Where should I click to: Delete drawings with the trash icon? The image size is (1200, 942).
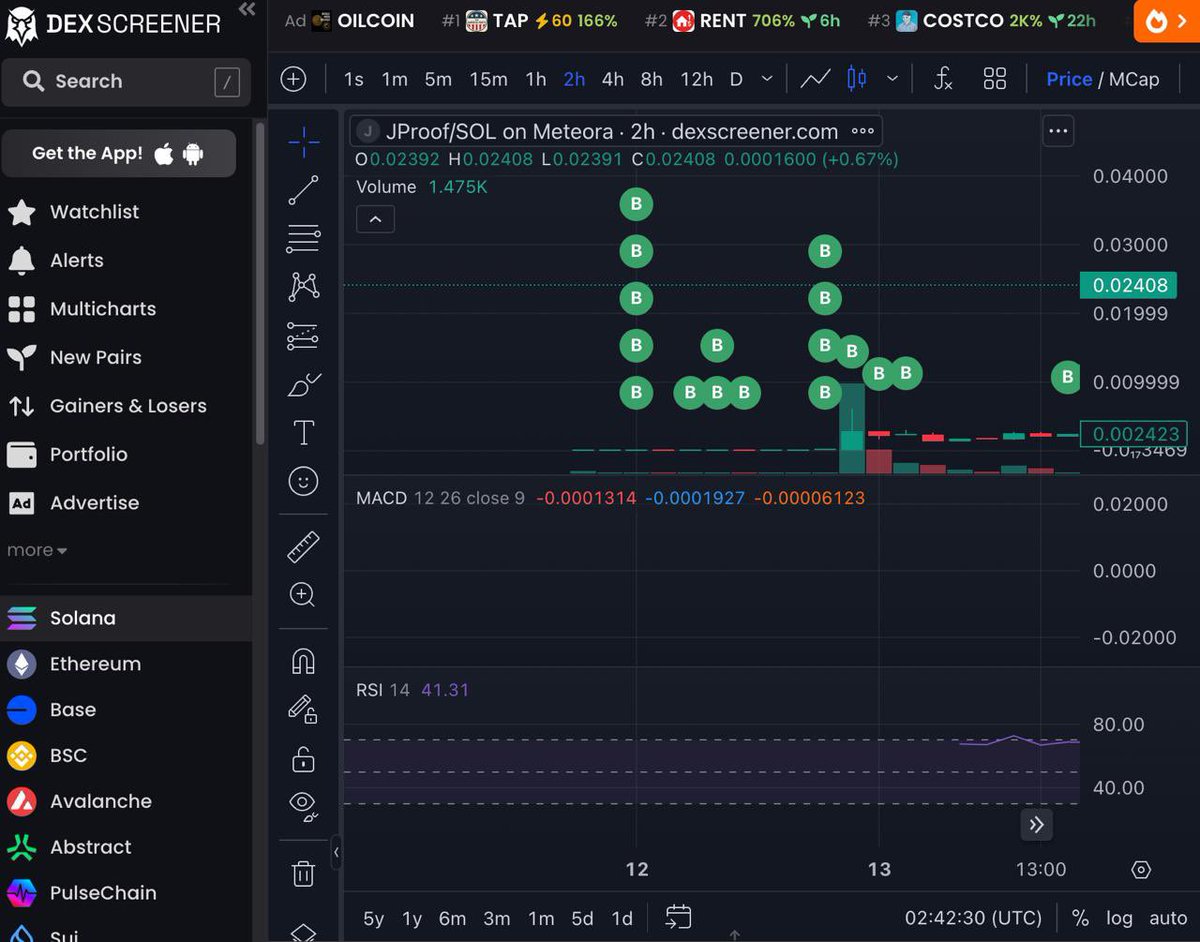(x=303, y=874)
